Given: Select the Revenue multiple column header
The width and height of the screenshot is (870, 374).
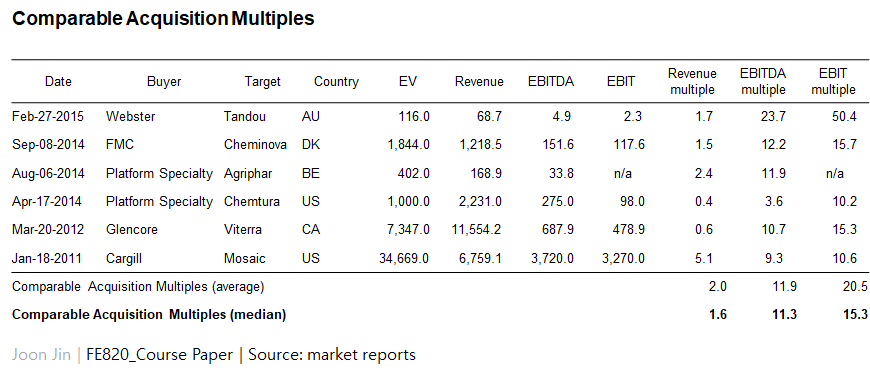Looking at the screenshot, I should coord(692,82).
